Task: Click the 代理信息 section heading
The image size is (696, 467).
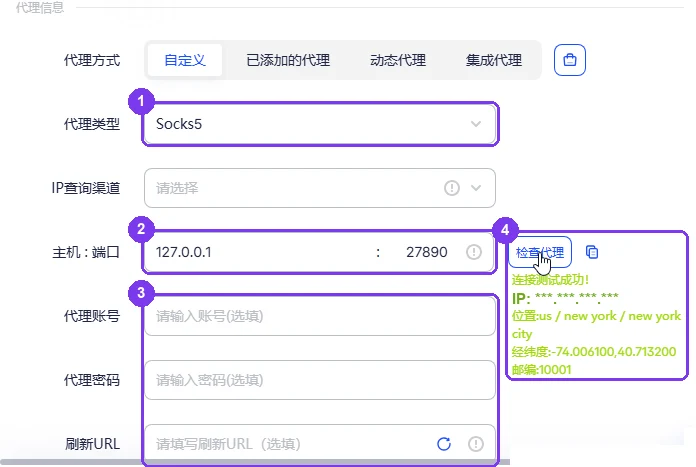Action: pyautogui.click(x=40, y=7)
